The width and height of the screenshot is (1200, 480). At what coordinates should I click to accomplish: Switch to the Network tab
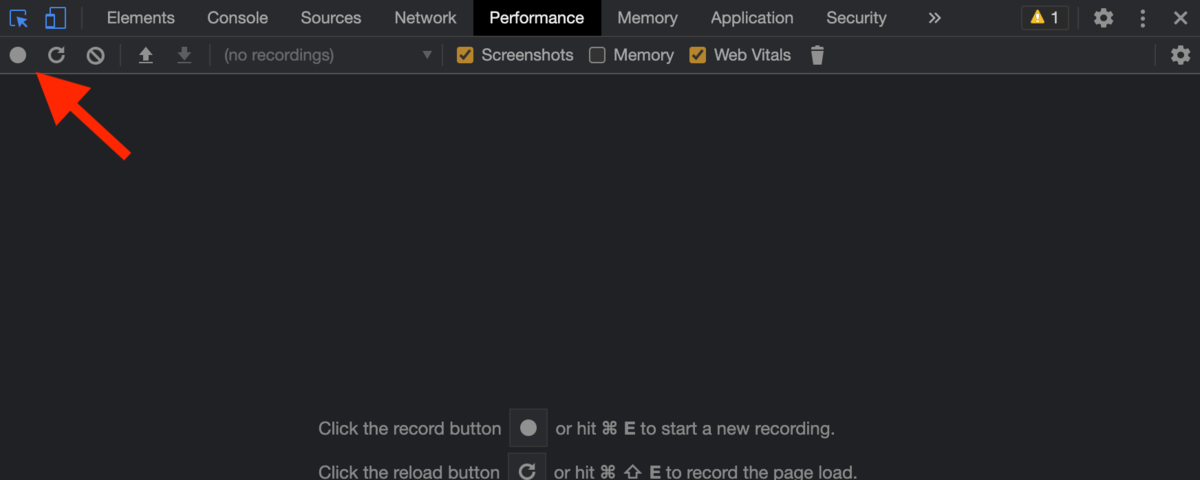[425, 18]
